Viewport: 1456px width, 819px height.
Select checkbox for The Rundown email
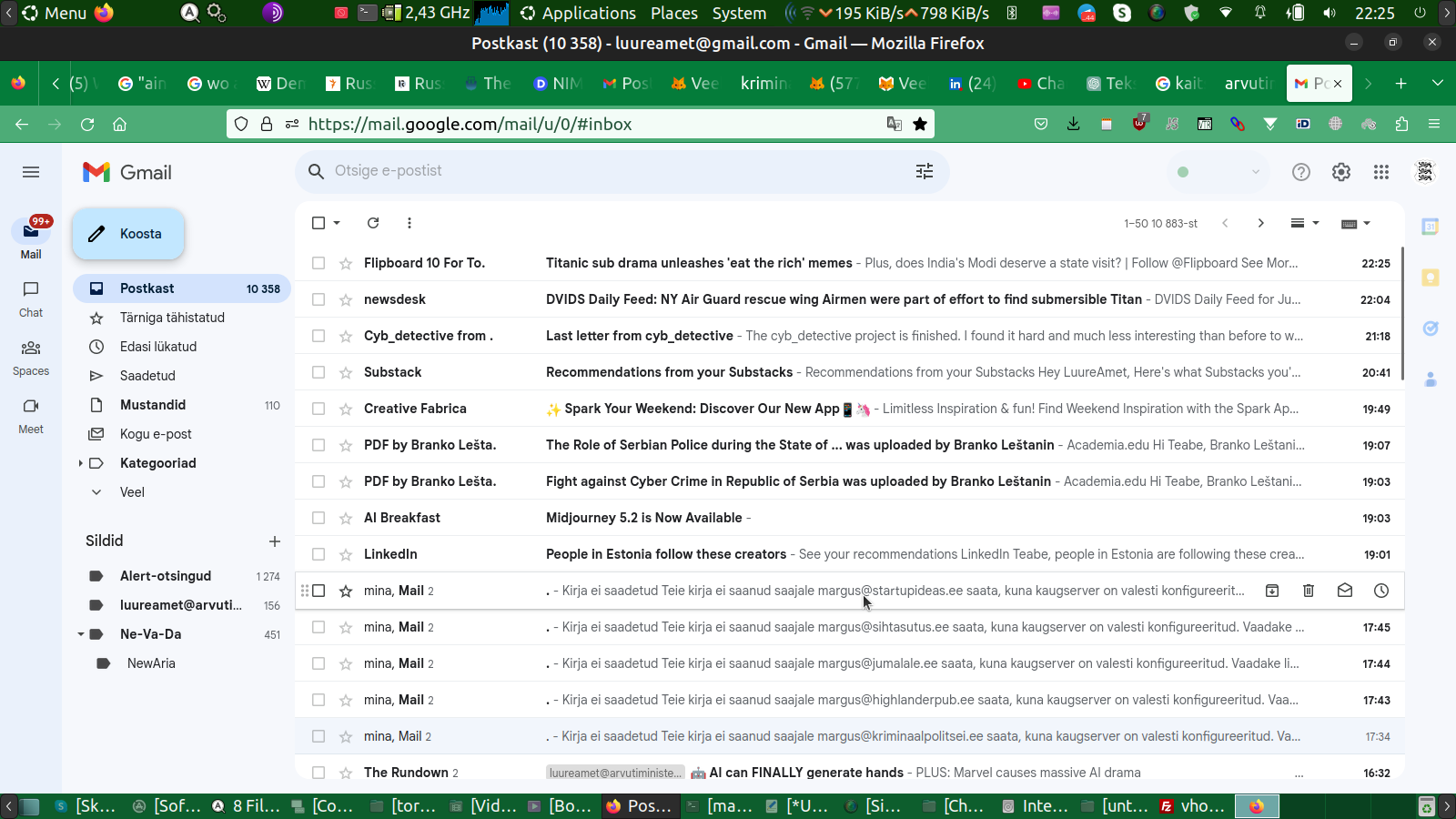318,773
